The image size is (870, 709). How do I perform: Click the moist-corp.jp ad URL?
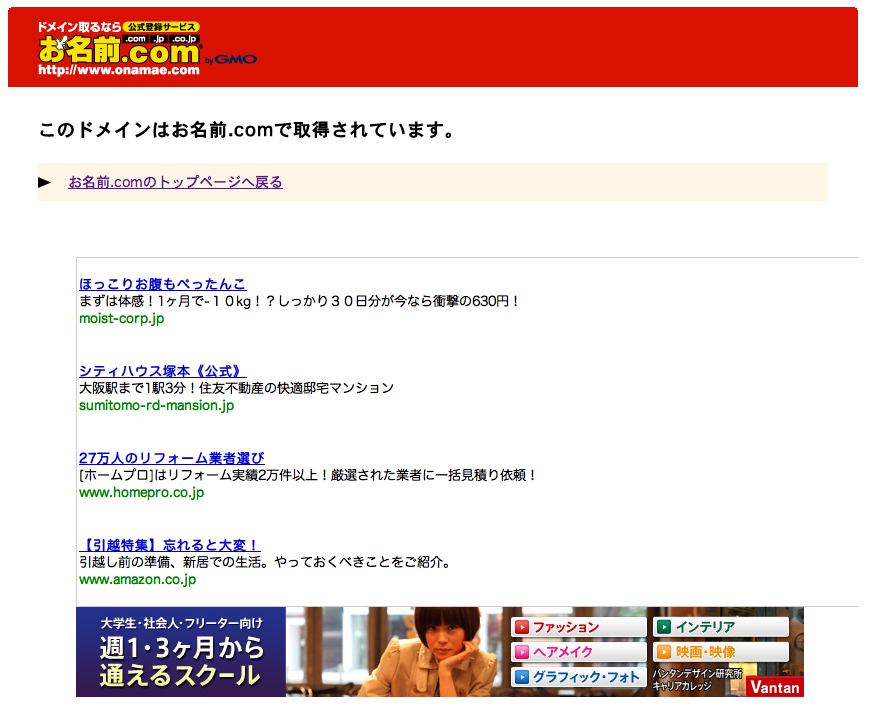(122, 318)
